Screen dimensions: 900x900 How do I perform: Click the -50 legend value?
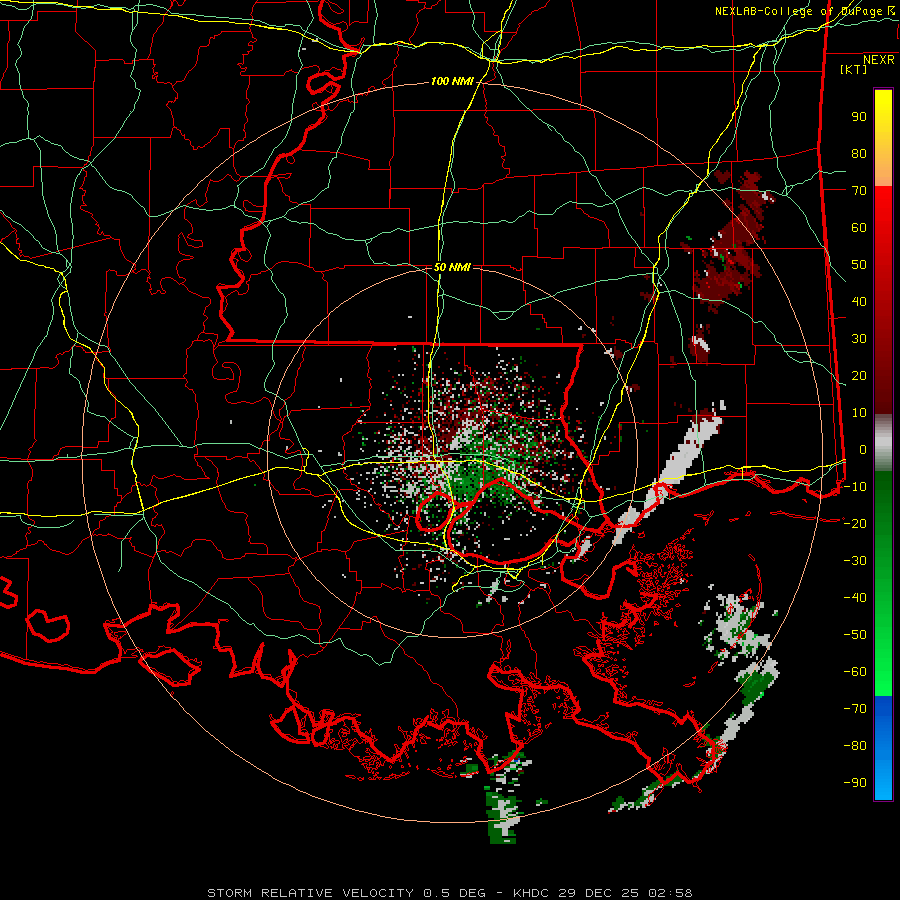[x=855, y=635]
